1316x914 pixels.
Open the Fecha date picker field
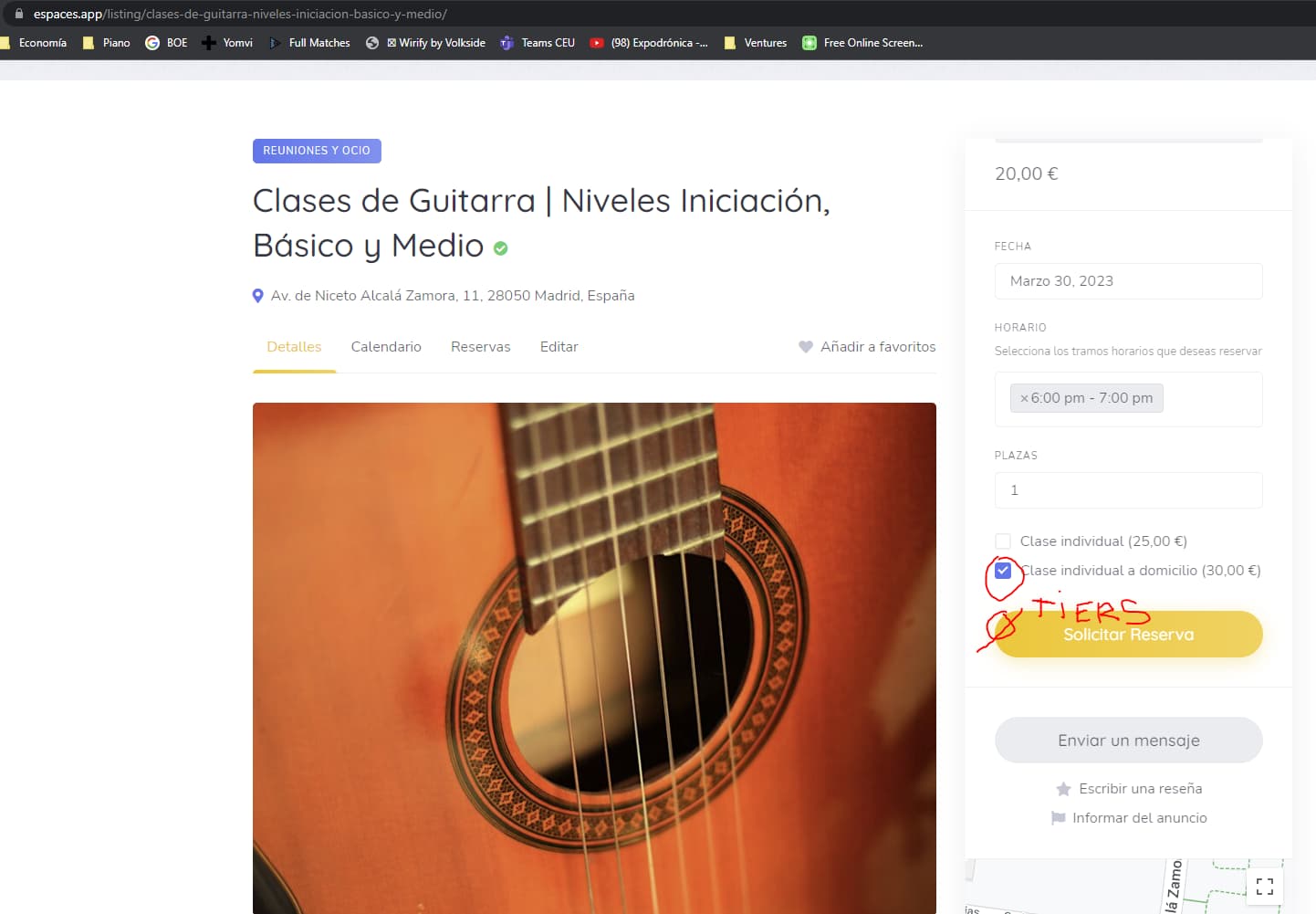point(1129,281)
